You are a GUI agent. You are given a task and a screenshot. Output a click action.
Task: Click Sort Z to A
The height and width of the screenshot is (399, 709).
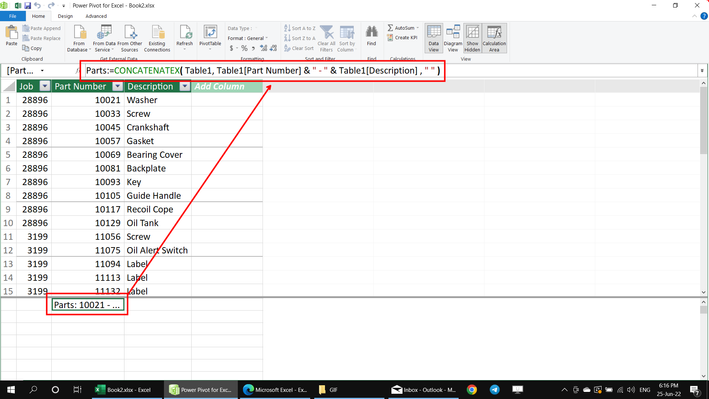300,38
